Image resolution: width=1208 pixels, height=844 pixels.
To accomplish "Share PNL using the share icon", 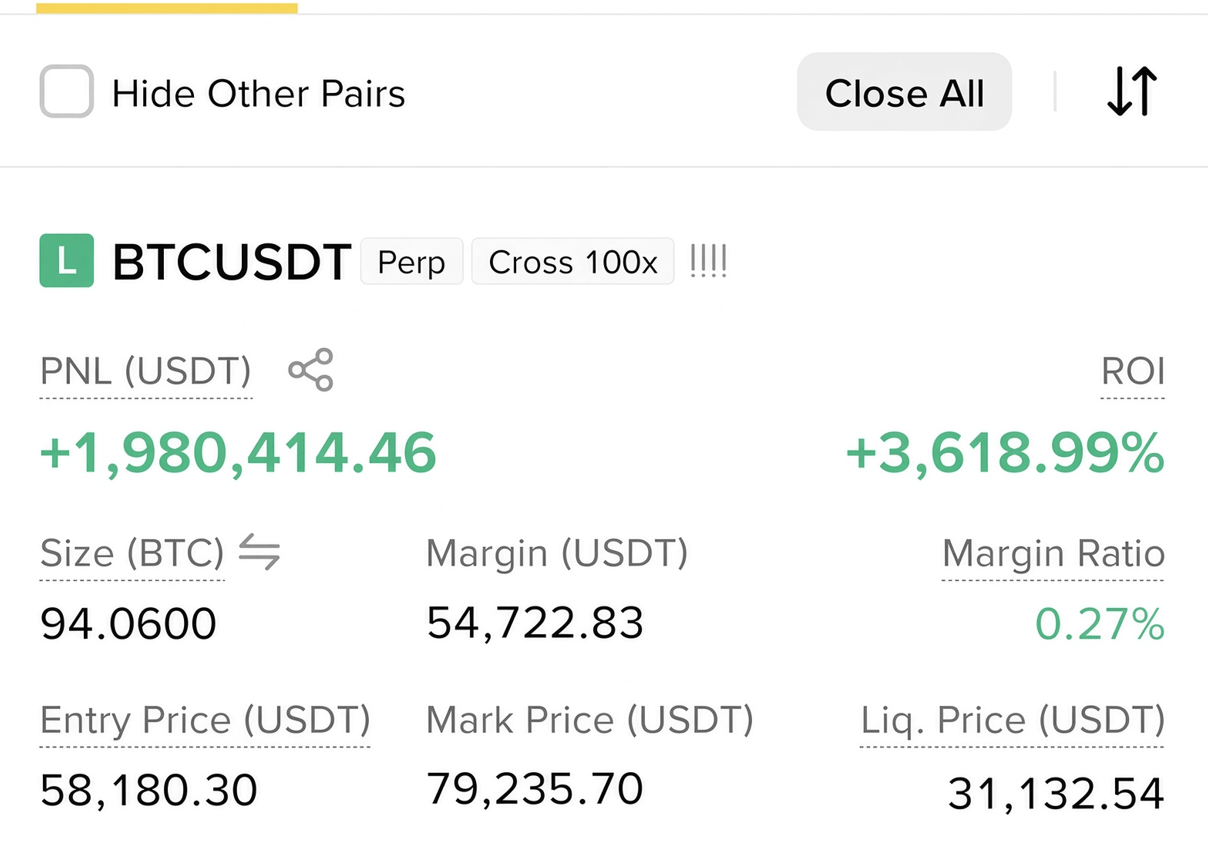I will pyautogui.click(x=311, y=370).
